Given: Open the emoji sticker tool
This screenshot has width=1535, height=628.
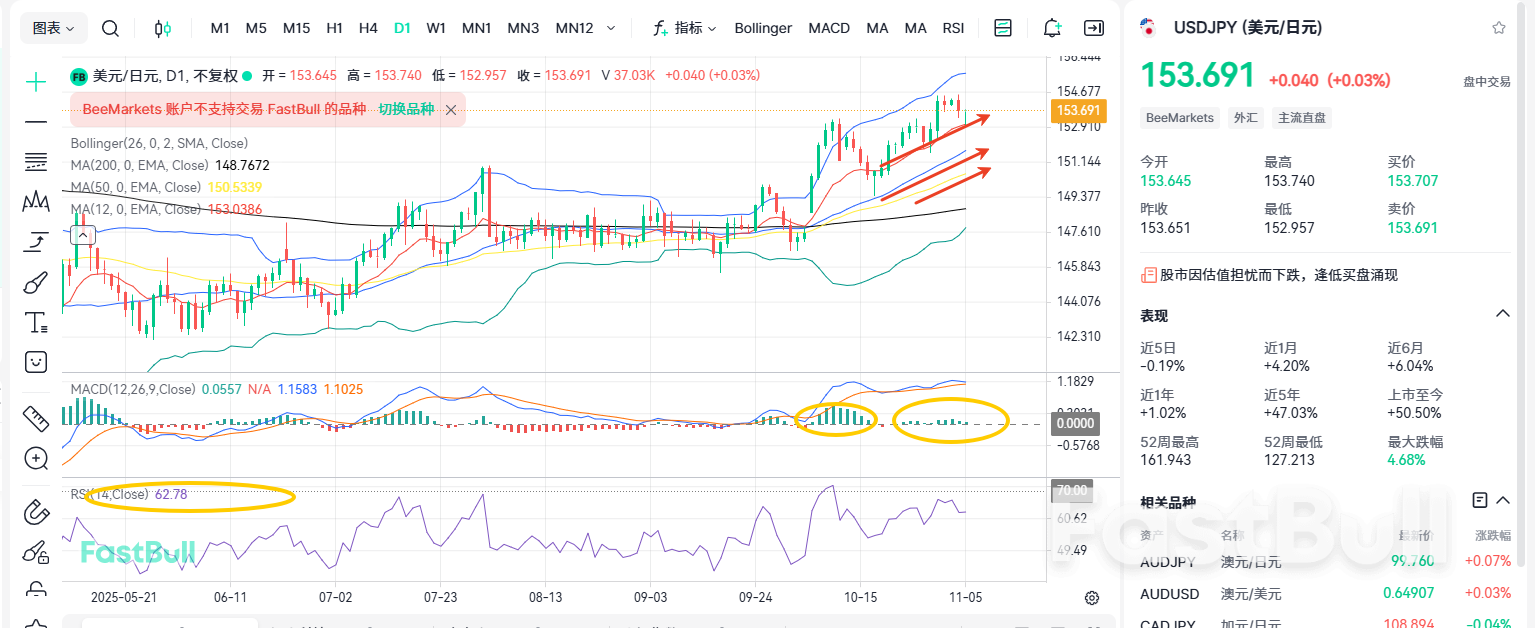Looking at the screenshot, I should (x=35, y=361).
